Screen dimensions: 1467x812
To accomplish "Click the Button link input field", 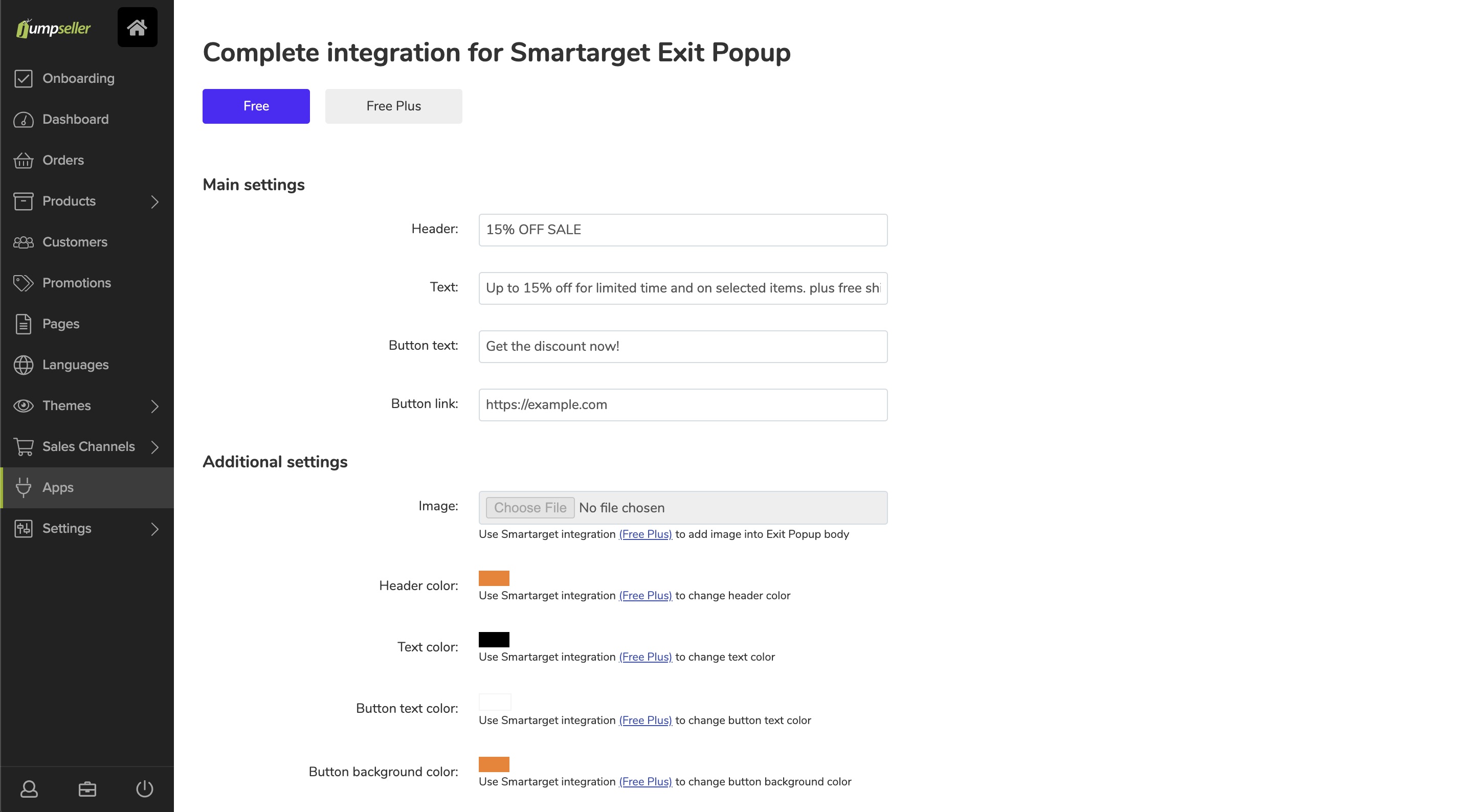I will pyautogui.click(x=683, y=405).
